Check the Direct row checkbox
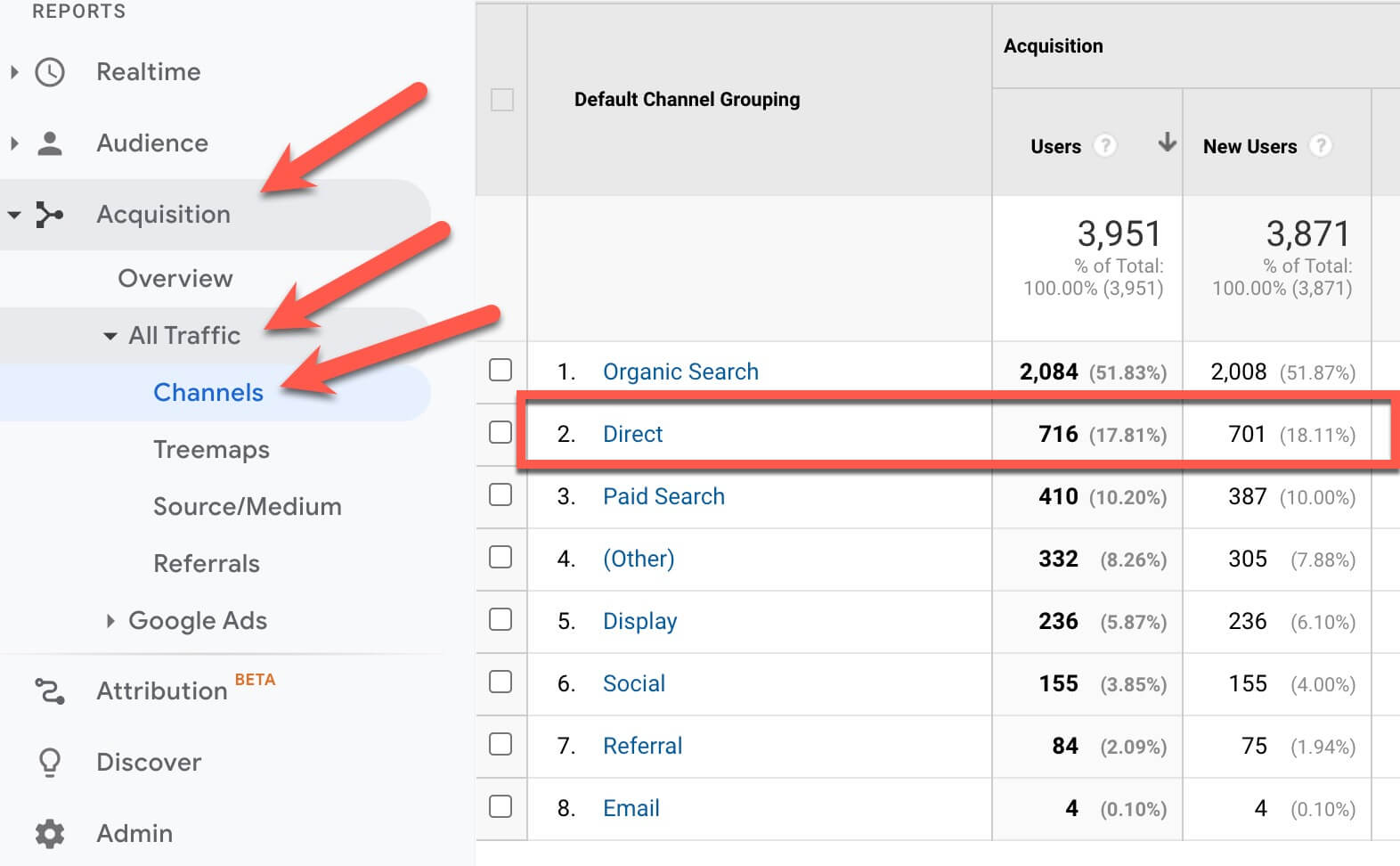1400x866 pixels. pyautogui.click(x=501, y=432)
